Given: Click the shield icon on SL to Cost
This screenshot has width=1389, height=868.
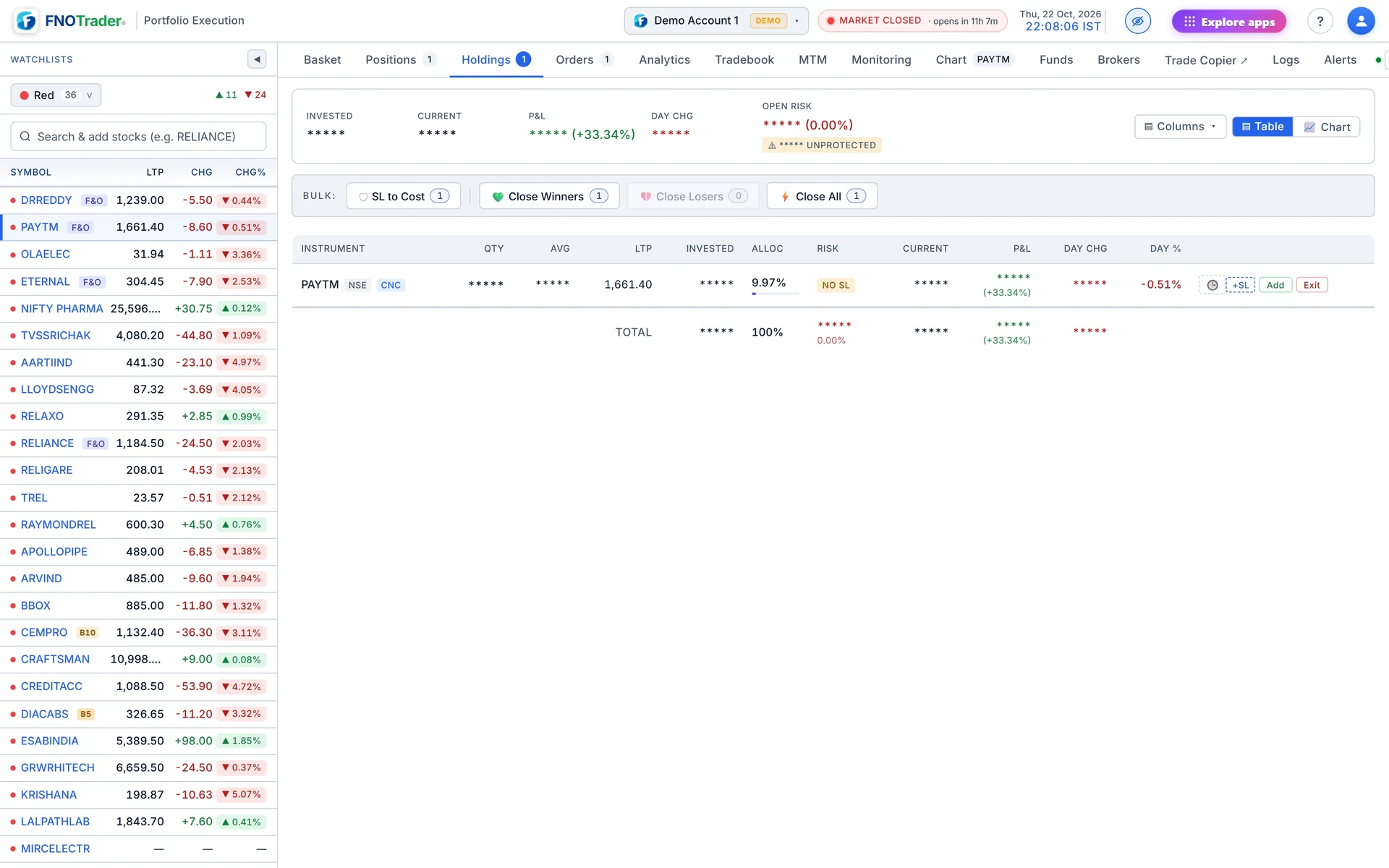Looking at the screenshot, I should tap(363, 197).
